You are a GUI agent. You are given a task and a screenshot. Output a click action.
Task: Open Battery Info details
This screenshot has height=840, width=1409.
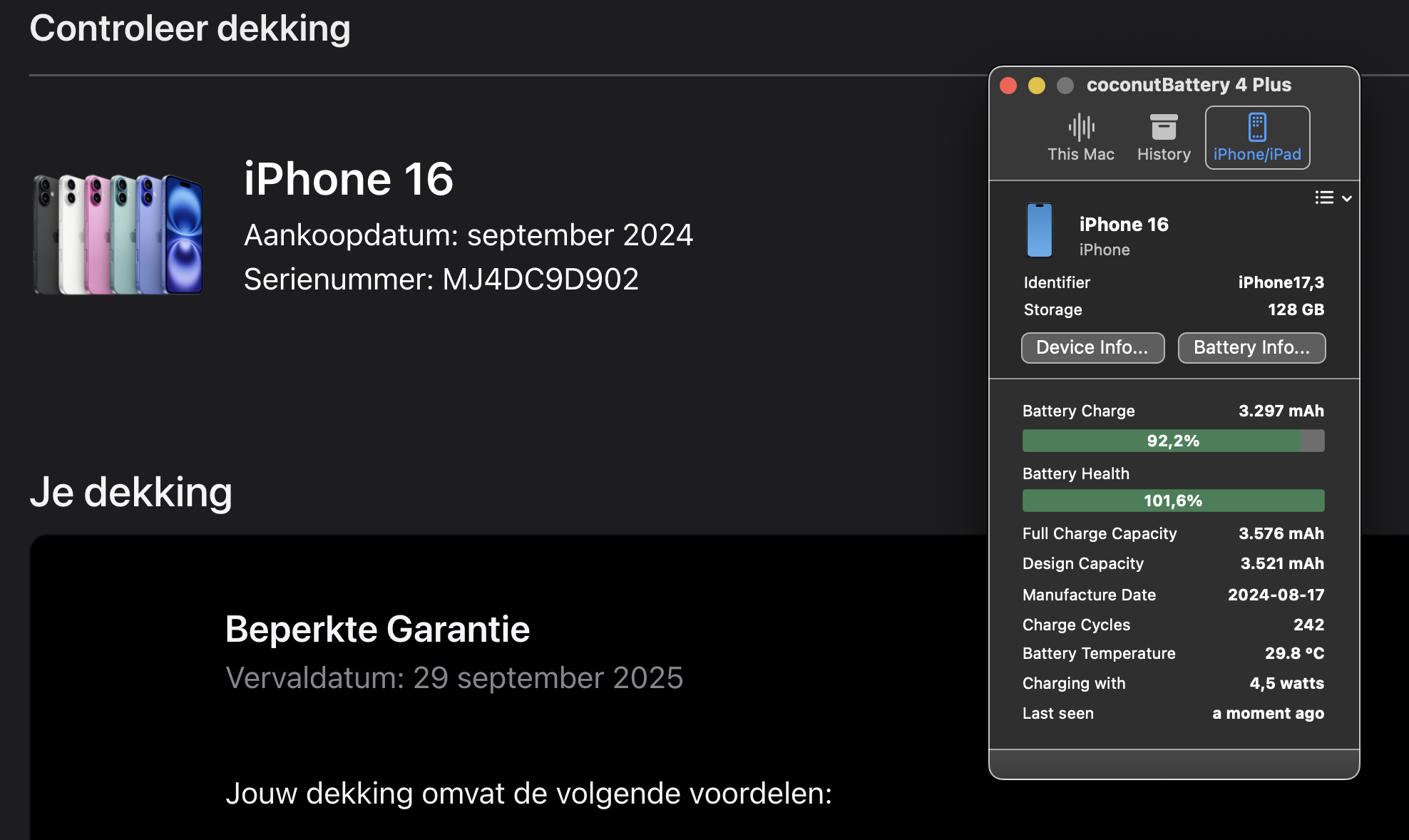(1251, 347)
